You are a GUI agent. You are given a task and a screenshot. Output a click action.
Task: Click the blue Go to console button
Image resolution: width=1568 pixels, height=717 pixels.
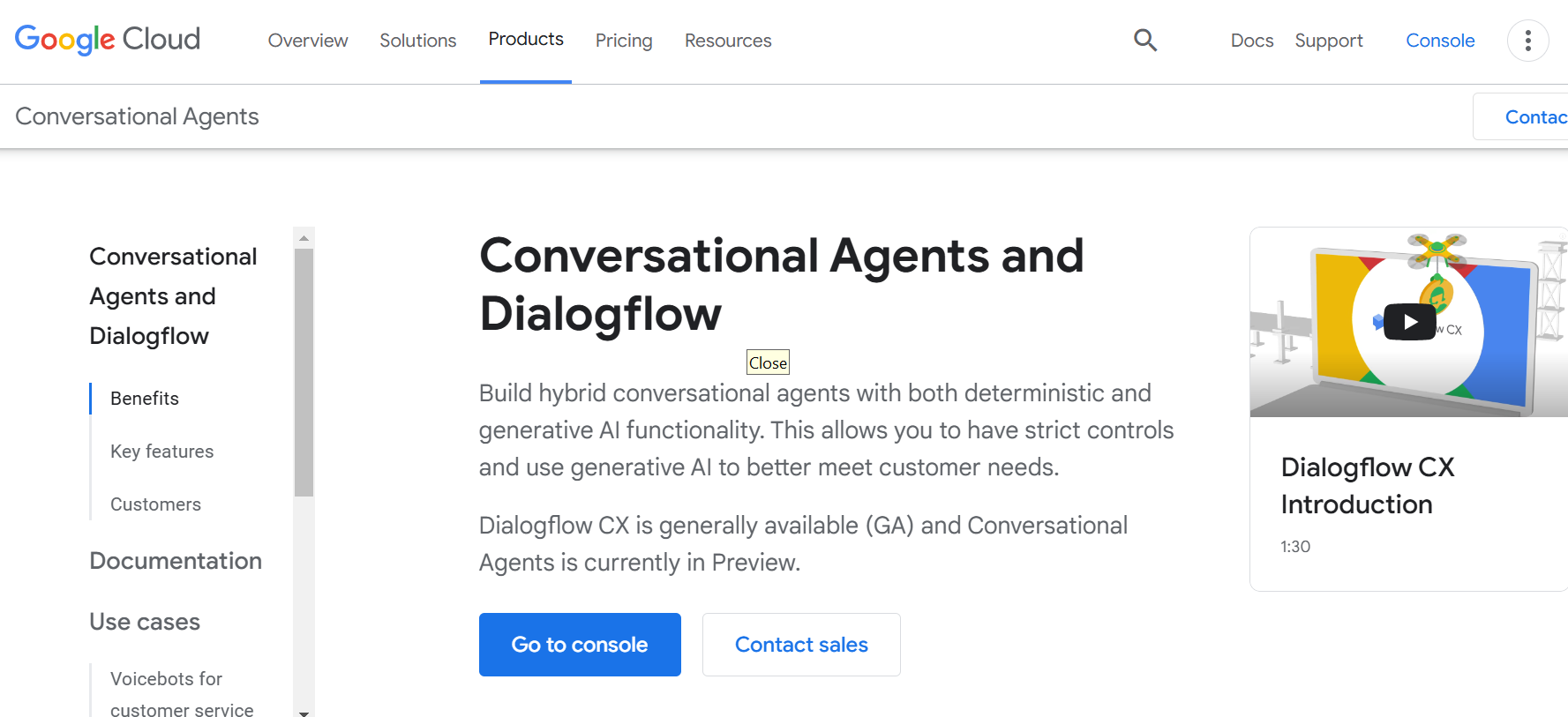(x=580, y=645)
